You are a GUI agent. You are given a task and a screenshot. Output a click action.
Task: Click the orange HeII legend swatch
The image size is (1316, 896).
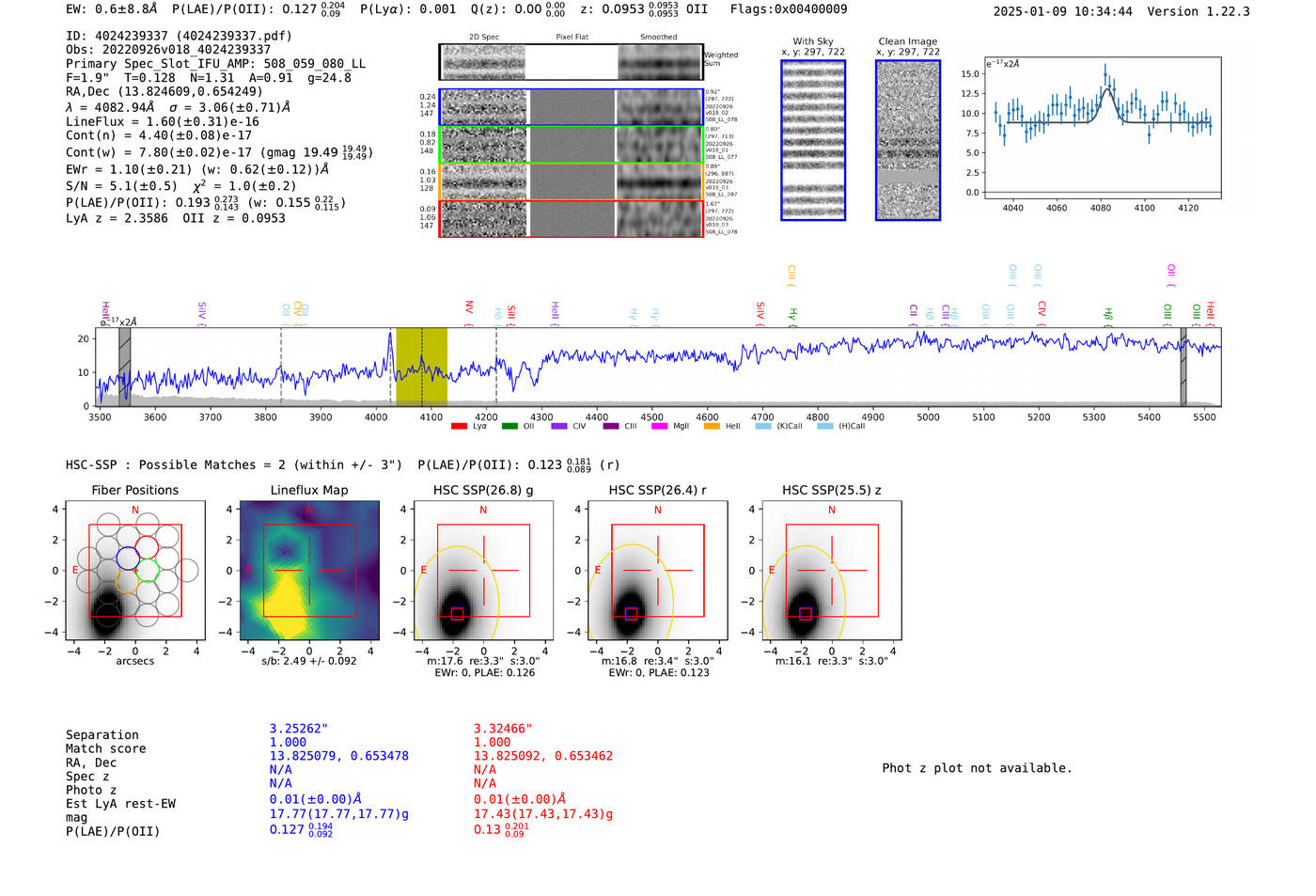(712, 427)
